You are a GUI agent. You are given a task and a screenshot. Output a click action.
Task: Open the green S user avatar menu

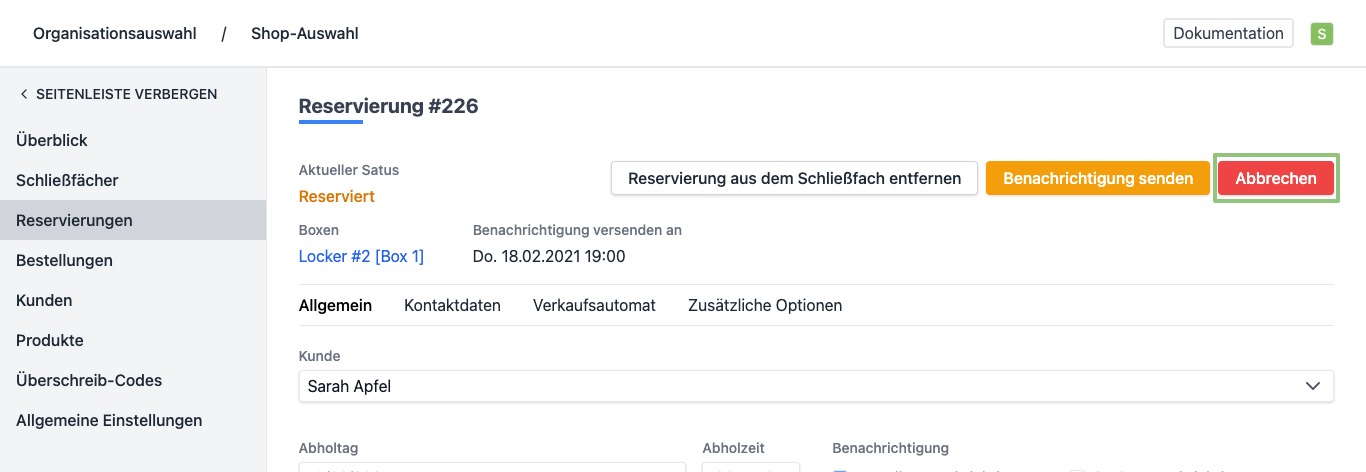(1322, 34)
